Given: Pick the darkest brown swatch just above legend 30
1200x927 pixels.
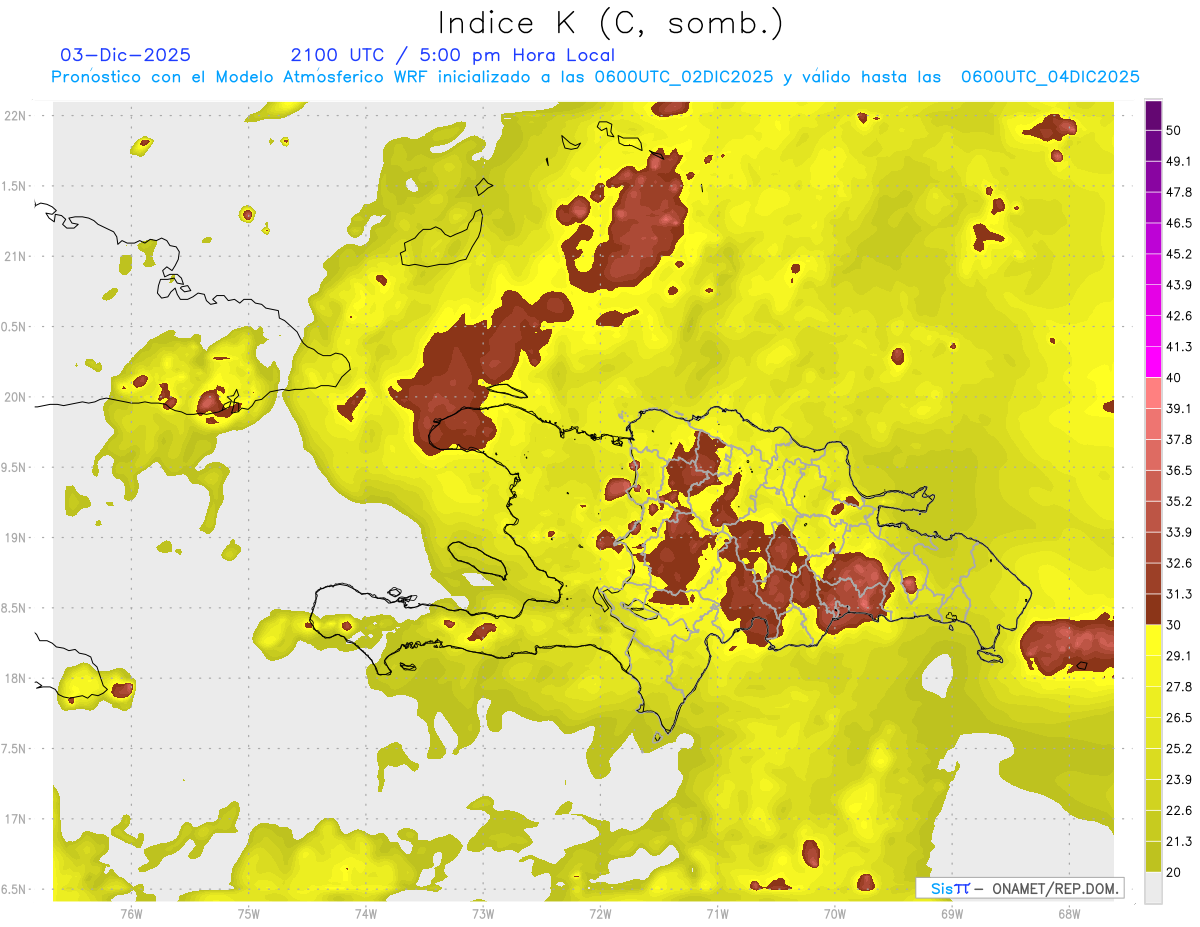Looking at the screenshot, I should point(1153,609).
